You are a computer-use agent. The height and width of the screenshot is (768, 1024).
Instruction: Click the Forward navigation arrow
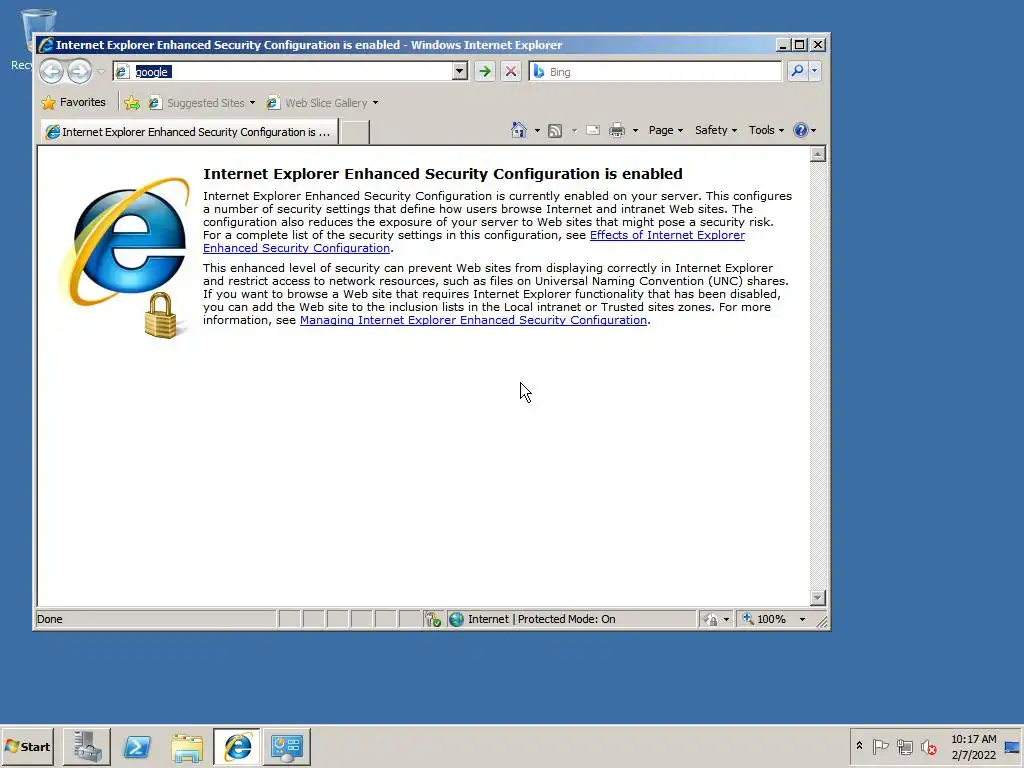pyautogui.click(x=79, y=71)
